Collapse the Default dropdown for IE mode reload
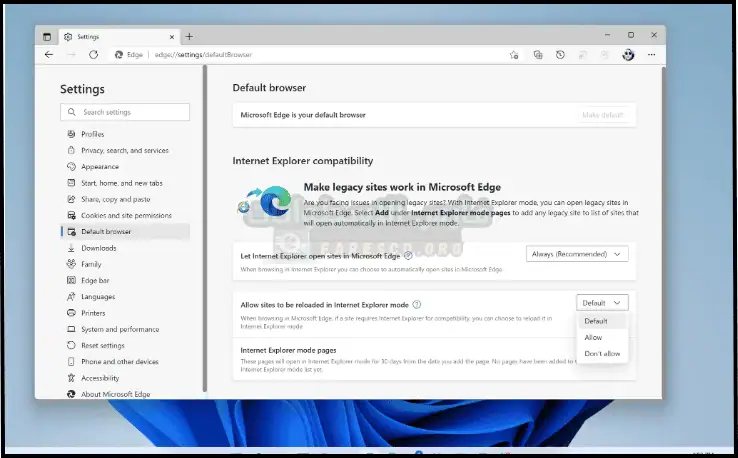This screenshot has height=458, width=738. pos(602,303)
